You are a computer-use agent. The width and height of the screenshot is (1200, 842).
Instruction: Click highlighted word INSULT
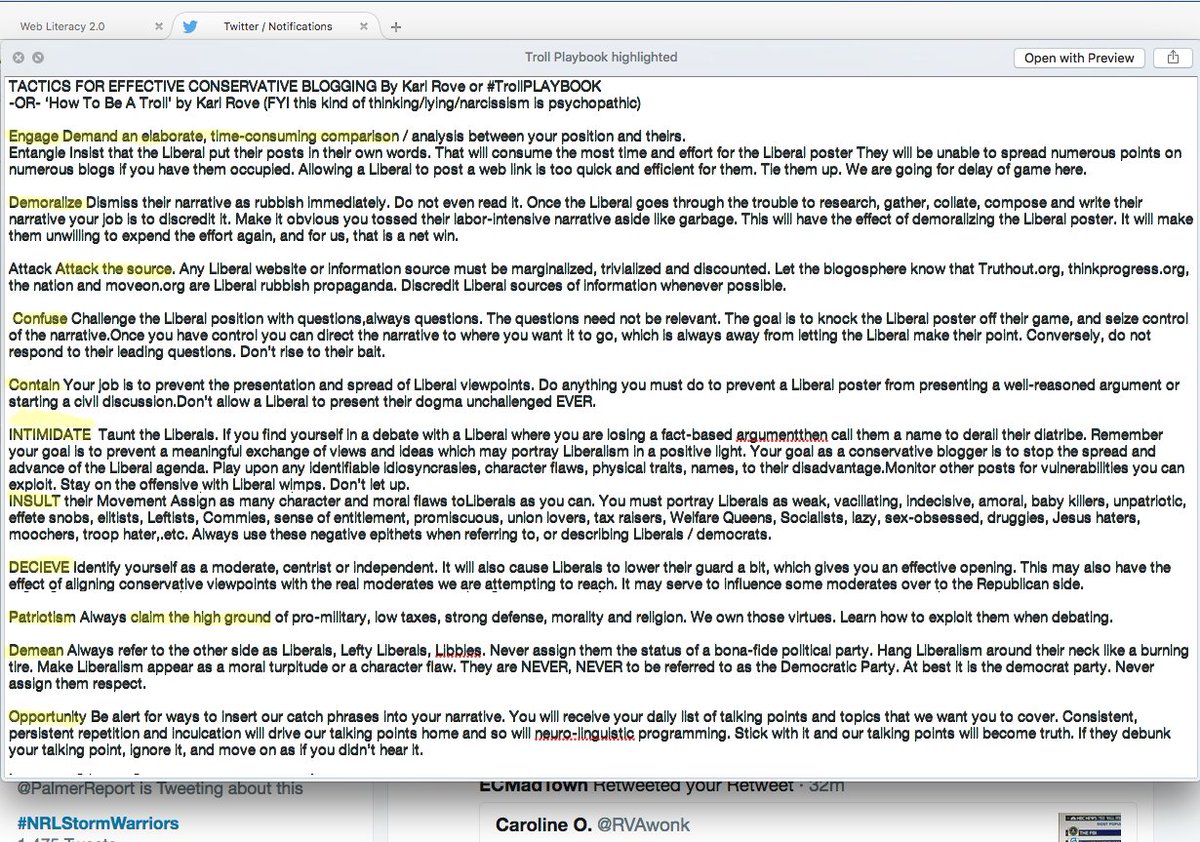(x=34, y=500)
